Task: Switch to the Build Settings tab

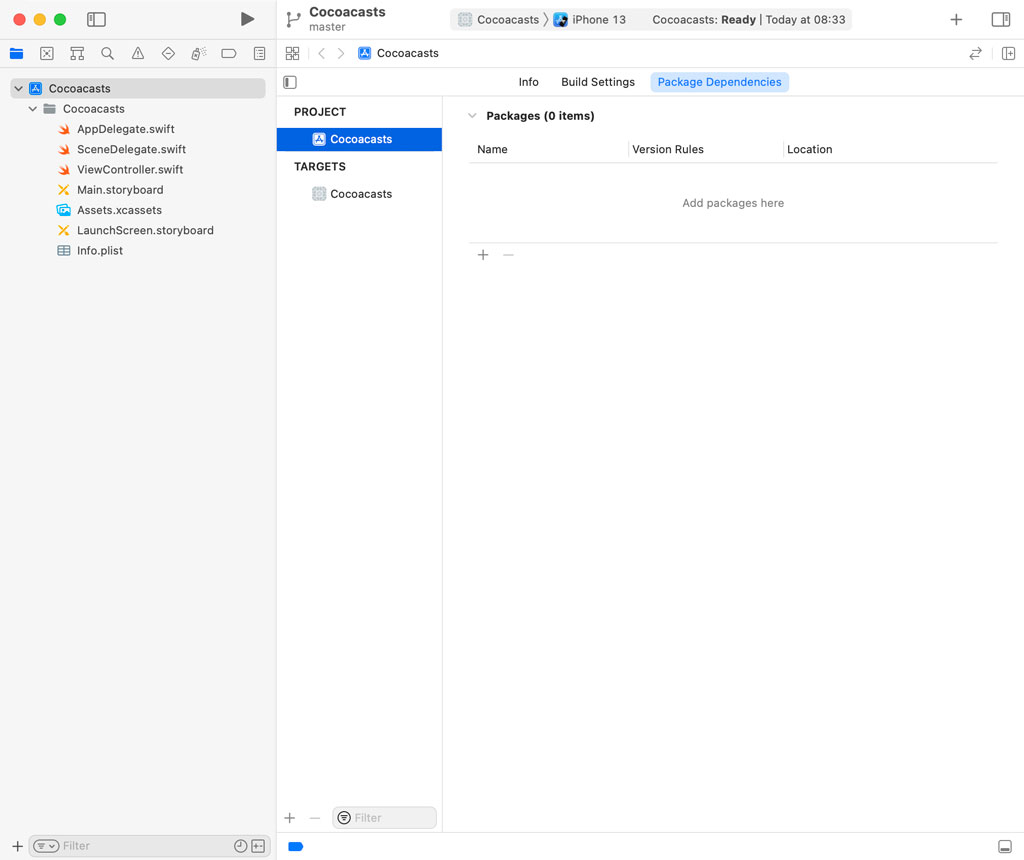Action: point(597,82)
